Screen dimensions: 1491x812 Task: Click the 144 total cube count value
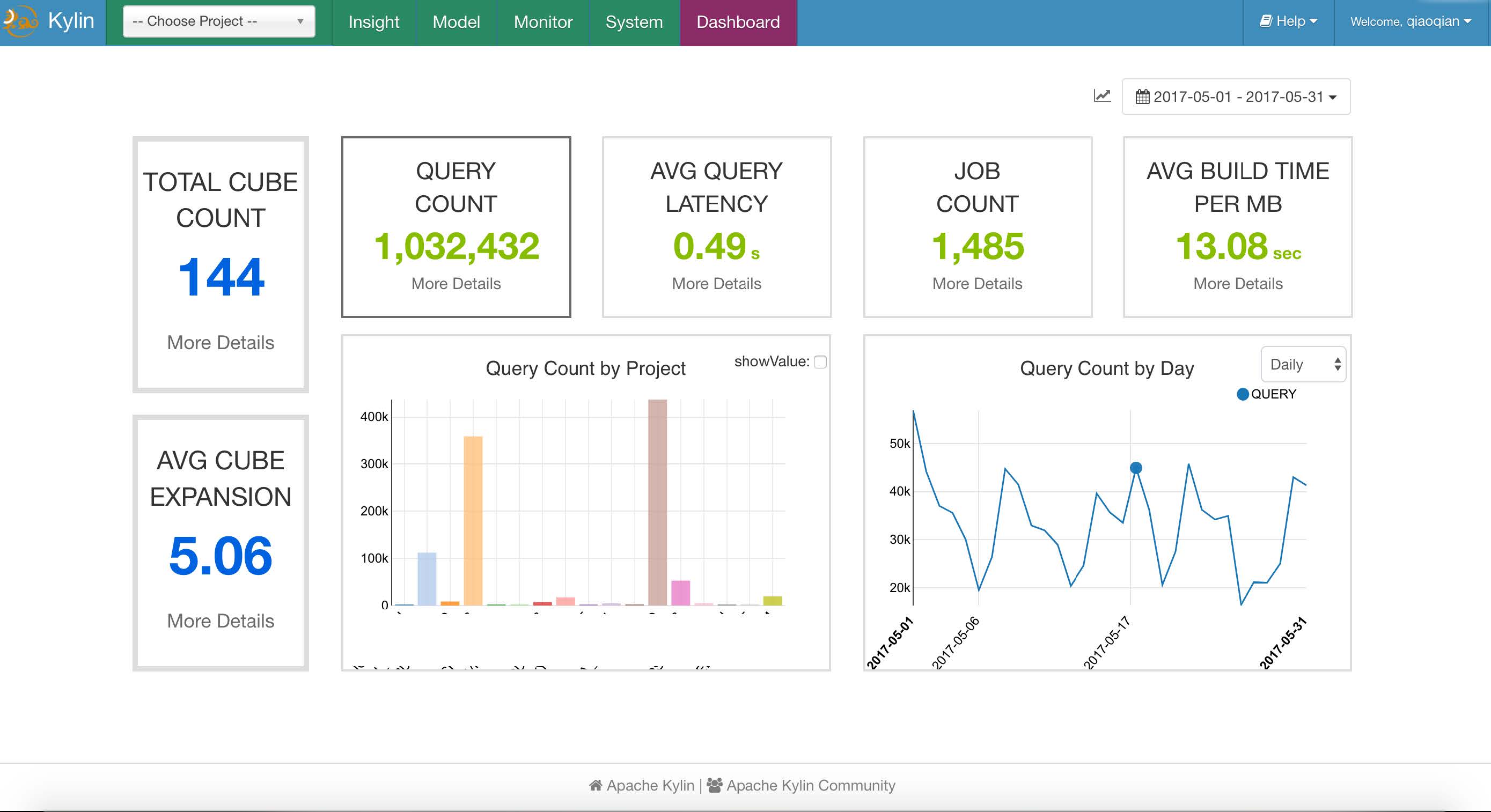click(x=221, y=278)
